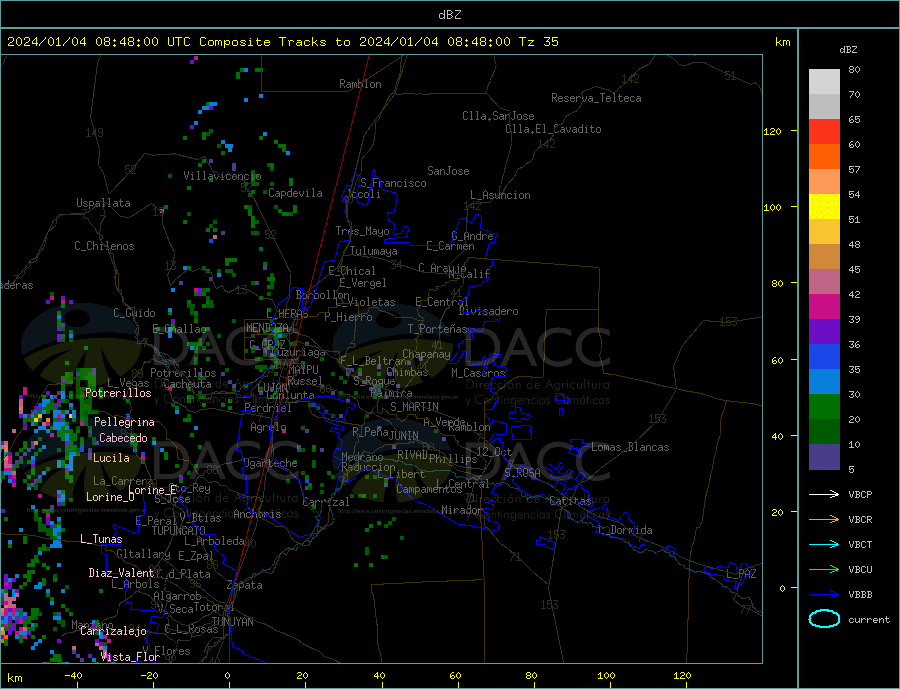Click the blue VBBB arrow icon
The width and height of the screenshot is (900, 689).
pos(824,594)
